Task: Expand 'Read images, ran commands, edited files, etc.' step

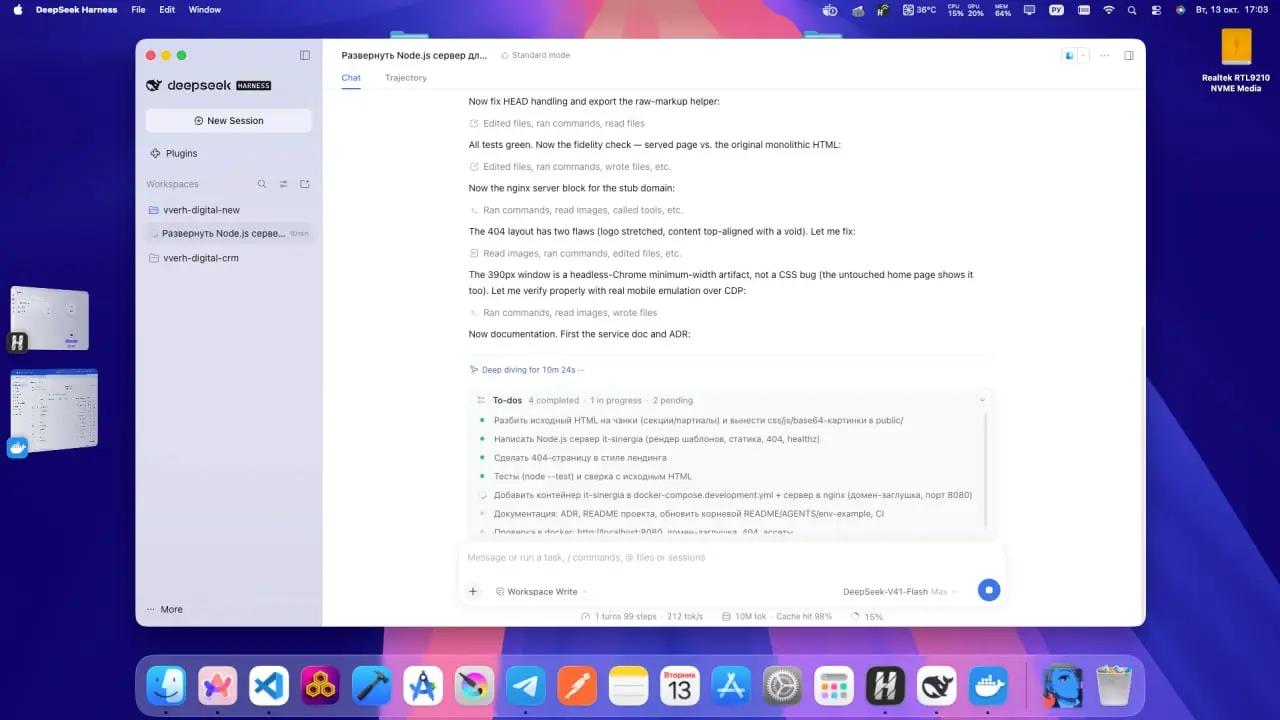Action: pyautogui.click(x=575, y=253)
